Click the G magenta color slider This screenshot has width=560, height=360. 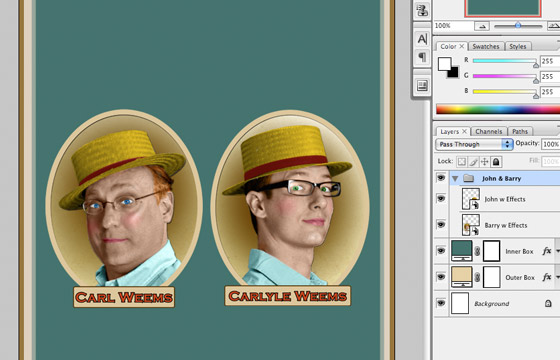coord(505,76)
